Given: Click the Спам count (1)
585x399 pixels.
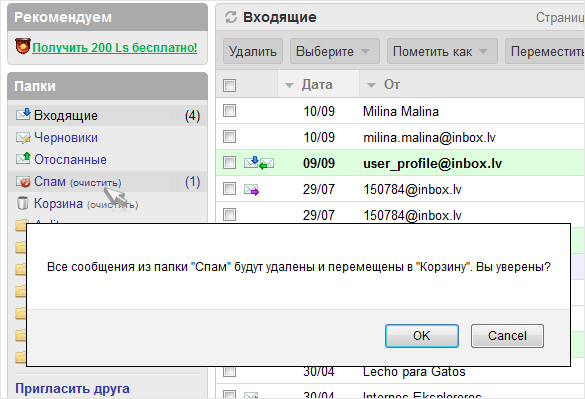Looking at the screenshot, I should pyautogui.click(x=193, y=182).
